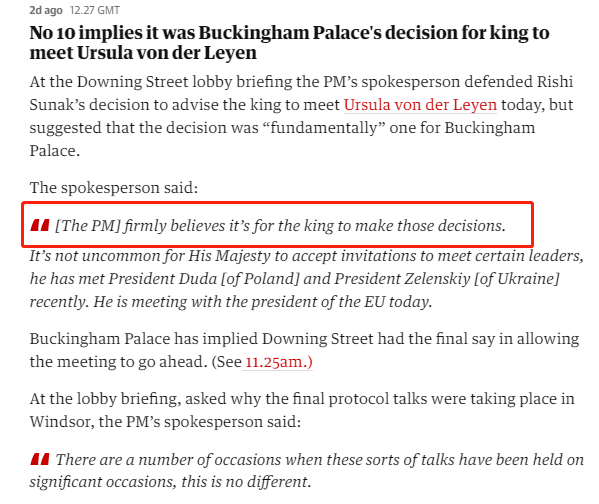This screenshot has height=504, width=599.
Task: Follow the 11.25am reference link
Action: tap(278, 361)
